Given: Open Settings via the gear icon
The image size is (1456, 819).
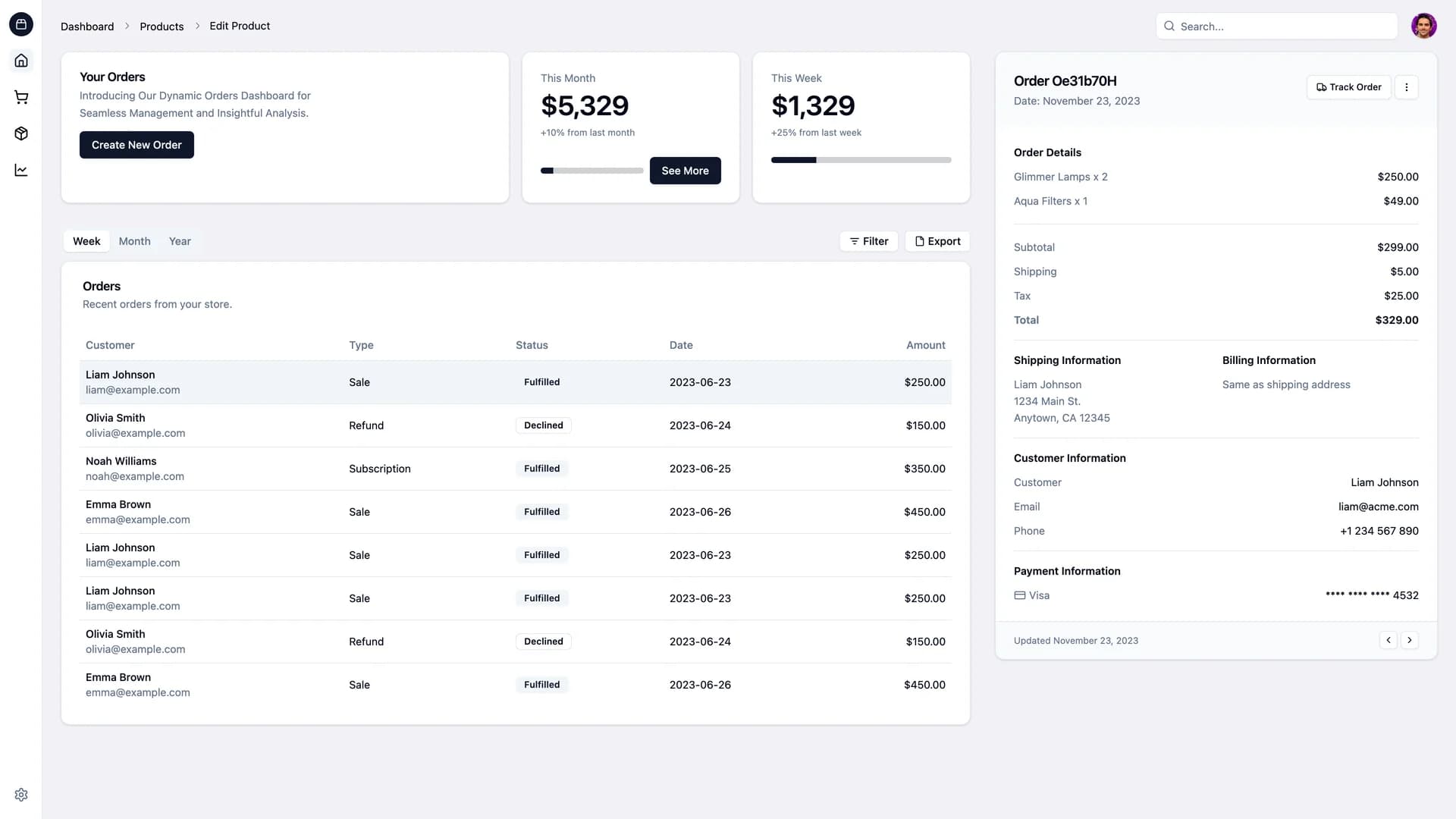Looking at the screenshot, I should coord(21,794).
